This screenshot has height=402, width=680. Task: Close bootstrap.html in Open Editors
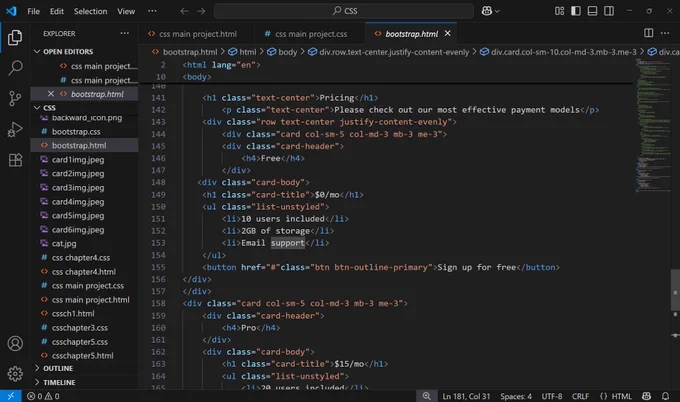[x=51, y=94]
